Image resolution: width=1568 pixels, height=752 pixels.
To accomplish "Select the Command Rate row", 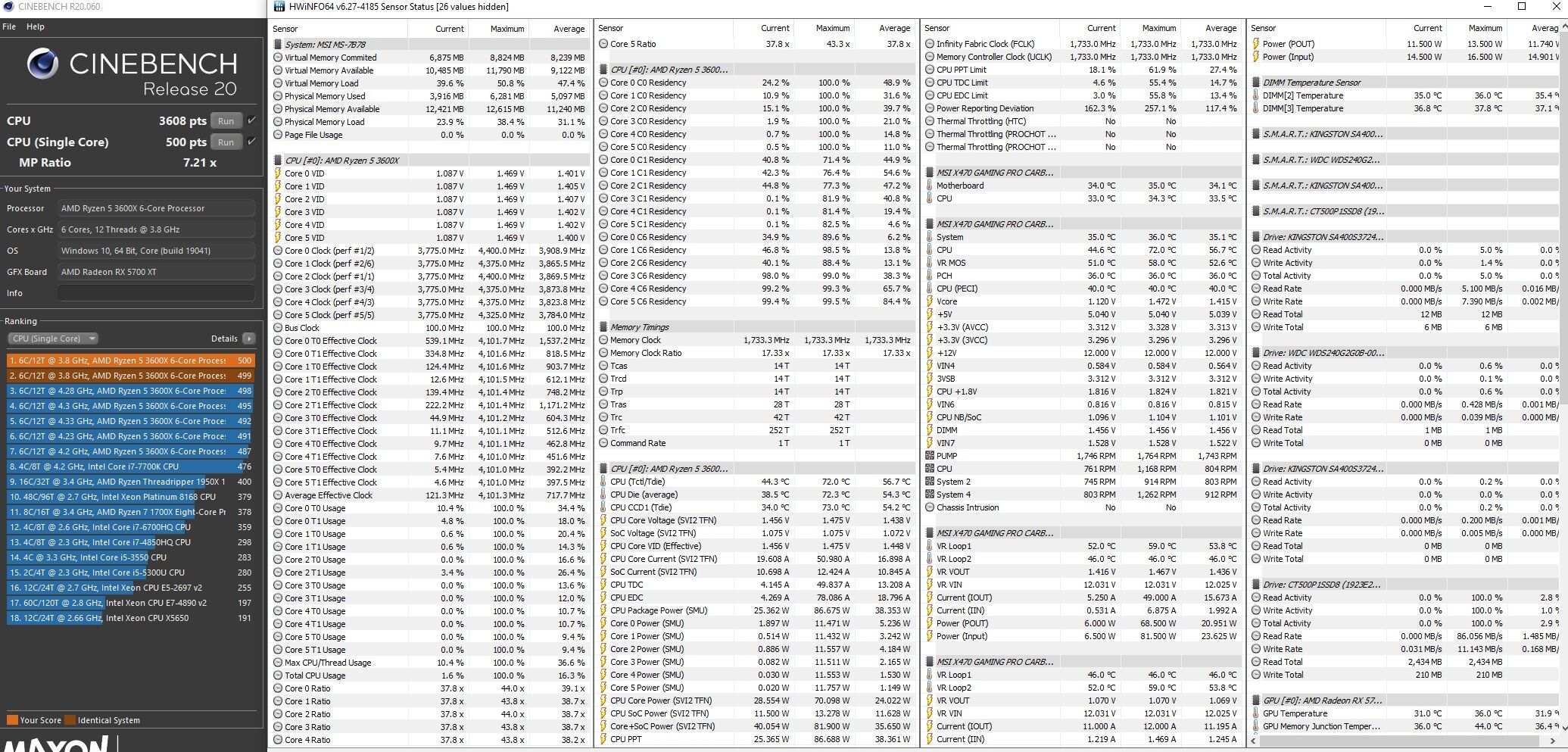I will (x=756, y=443).
